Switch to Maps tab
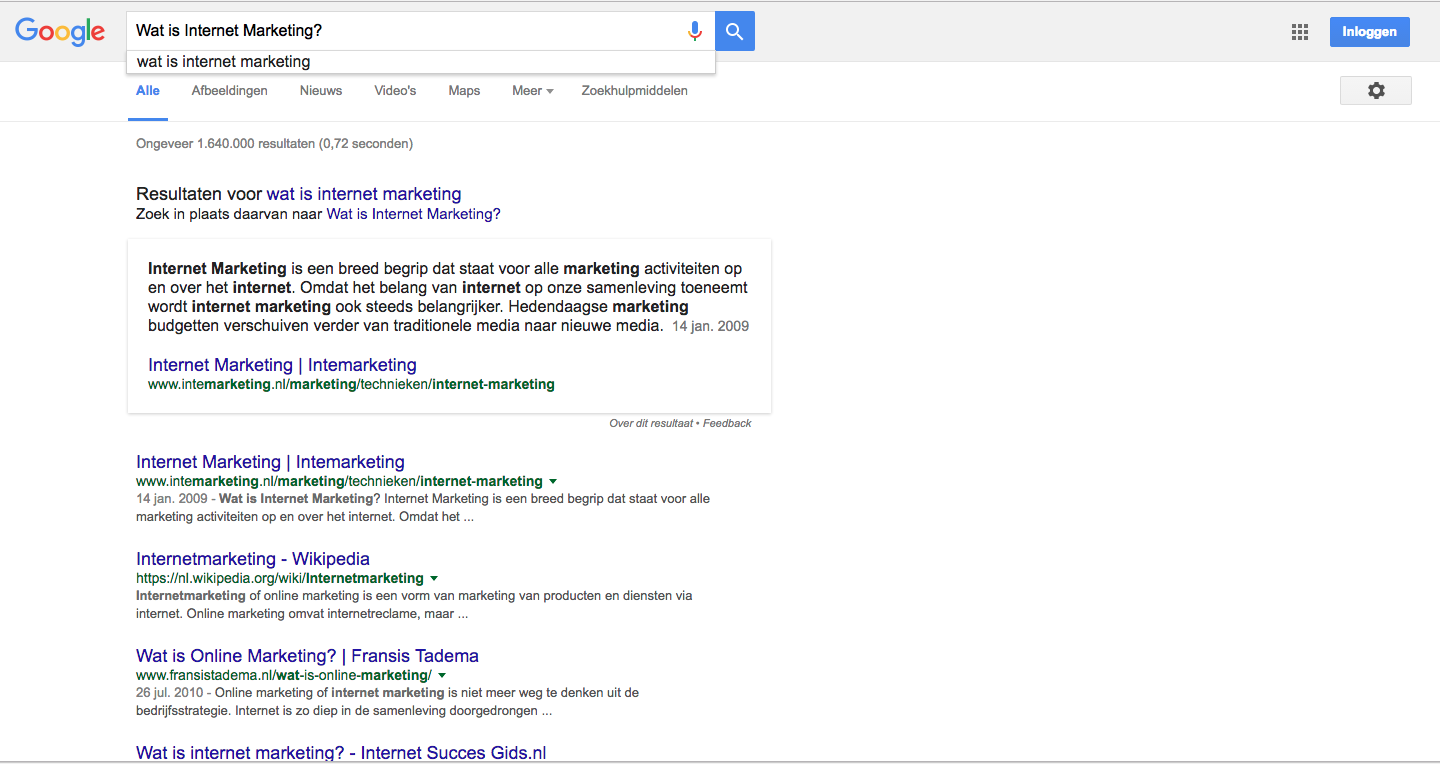The width and height of the screenshot is (1440, 764). [x=464, y=91]
